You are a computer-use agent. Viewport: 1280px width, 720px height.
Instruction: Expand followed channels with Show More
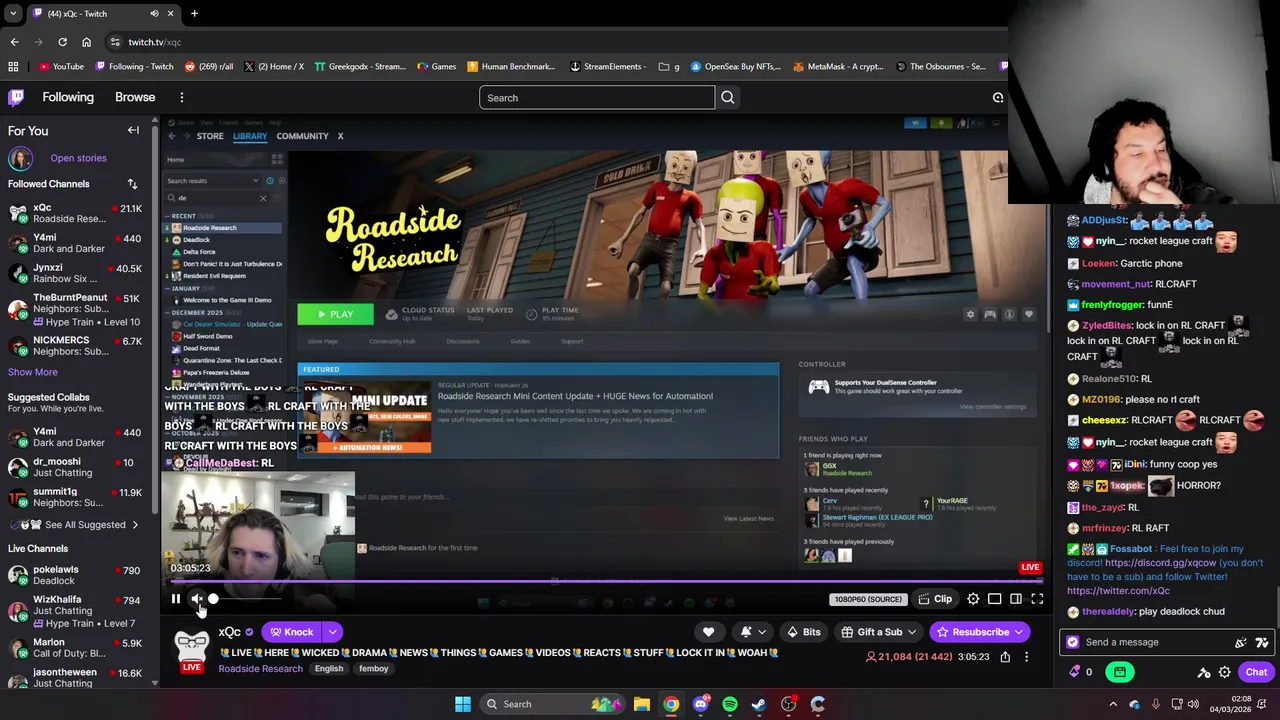coord(33,372)
